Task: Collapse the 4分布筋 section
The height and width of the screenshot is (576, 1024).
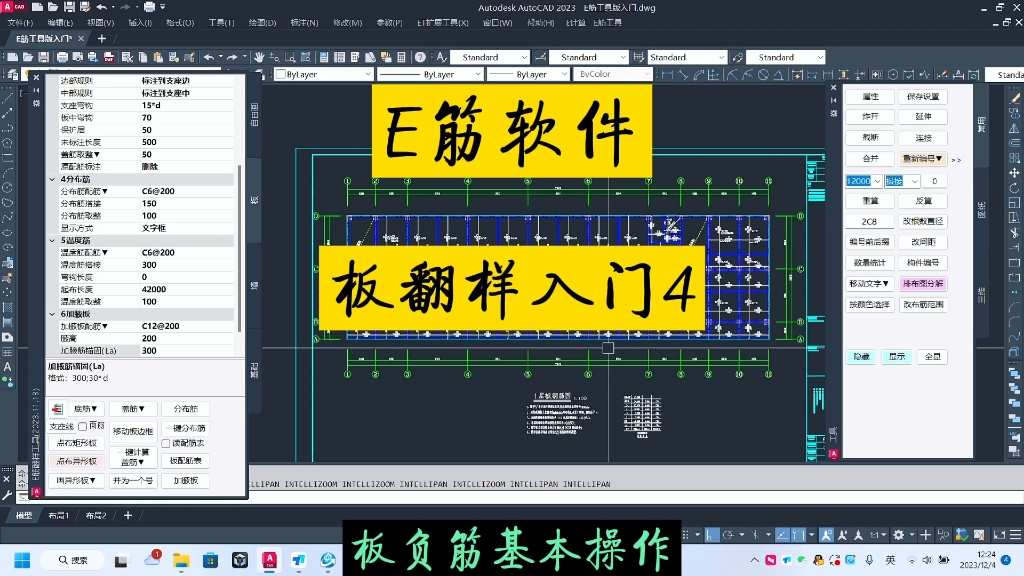Action: tap(53, 179)
